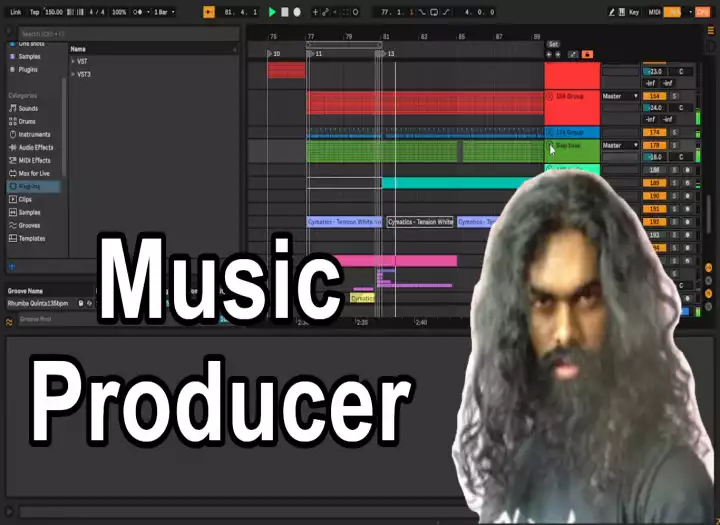This screenshot has height=525, width=720.
Task: Arm recording on track 190
Action: 687,196
